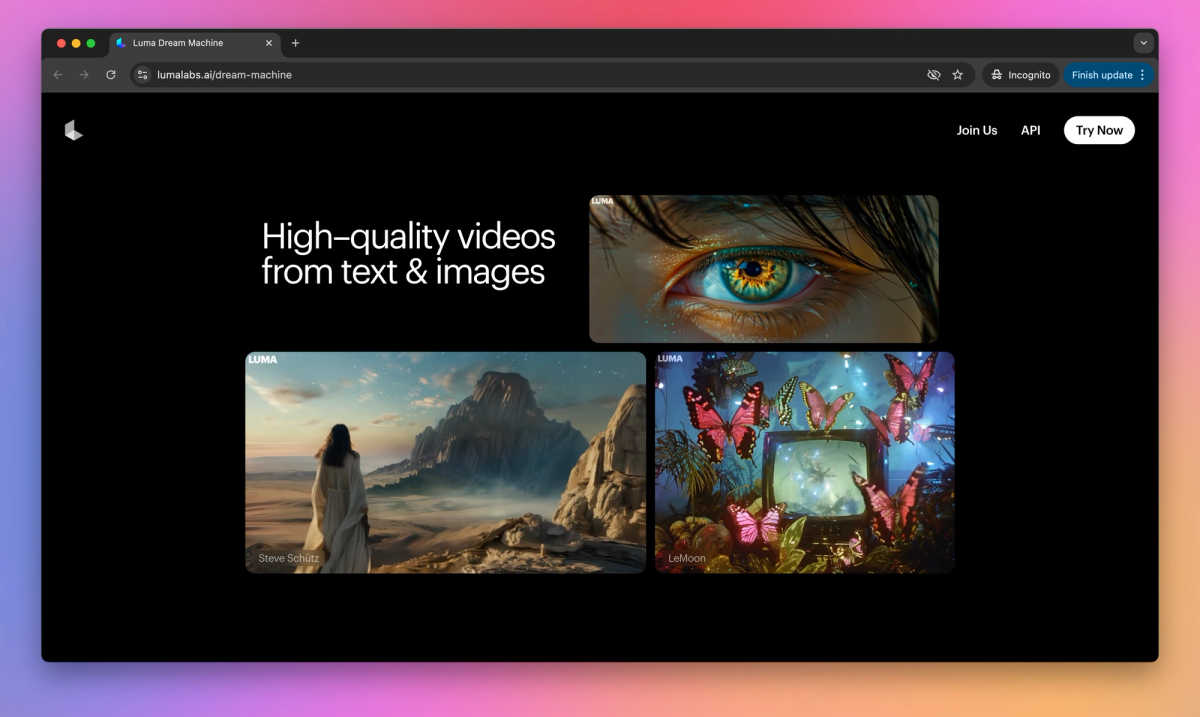The width and height of the screenshot is (1200, 717).
Task: Click the tracking protection eye icon
Action: pos(934,75)
